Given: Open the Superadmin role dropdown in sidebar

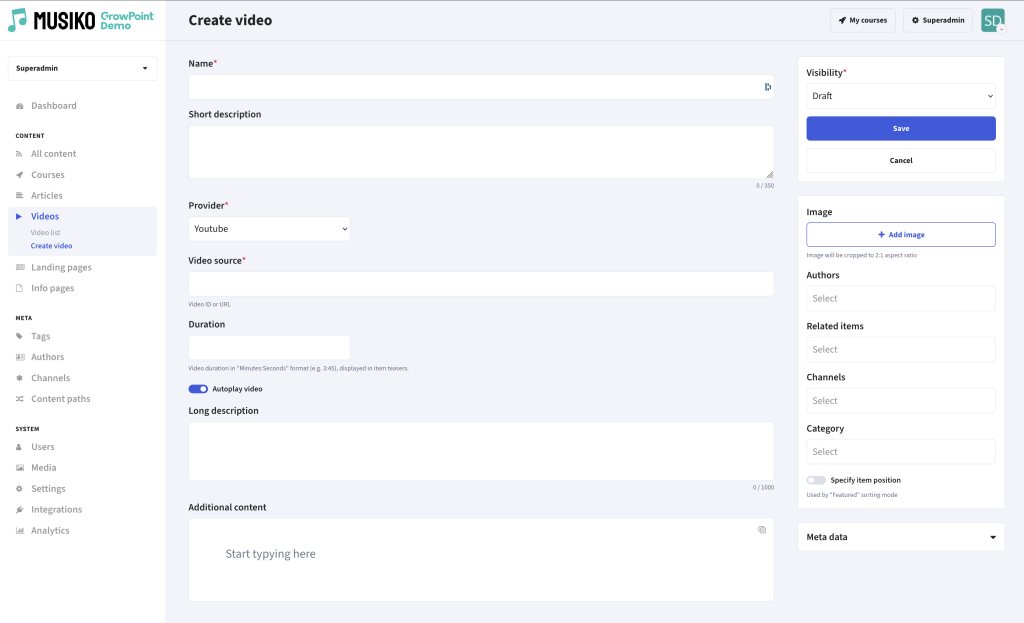Looking at the screenshot, I should click(82, 68).
